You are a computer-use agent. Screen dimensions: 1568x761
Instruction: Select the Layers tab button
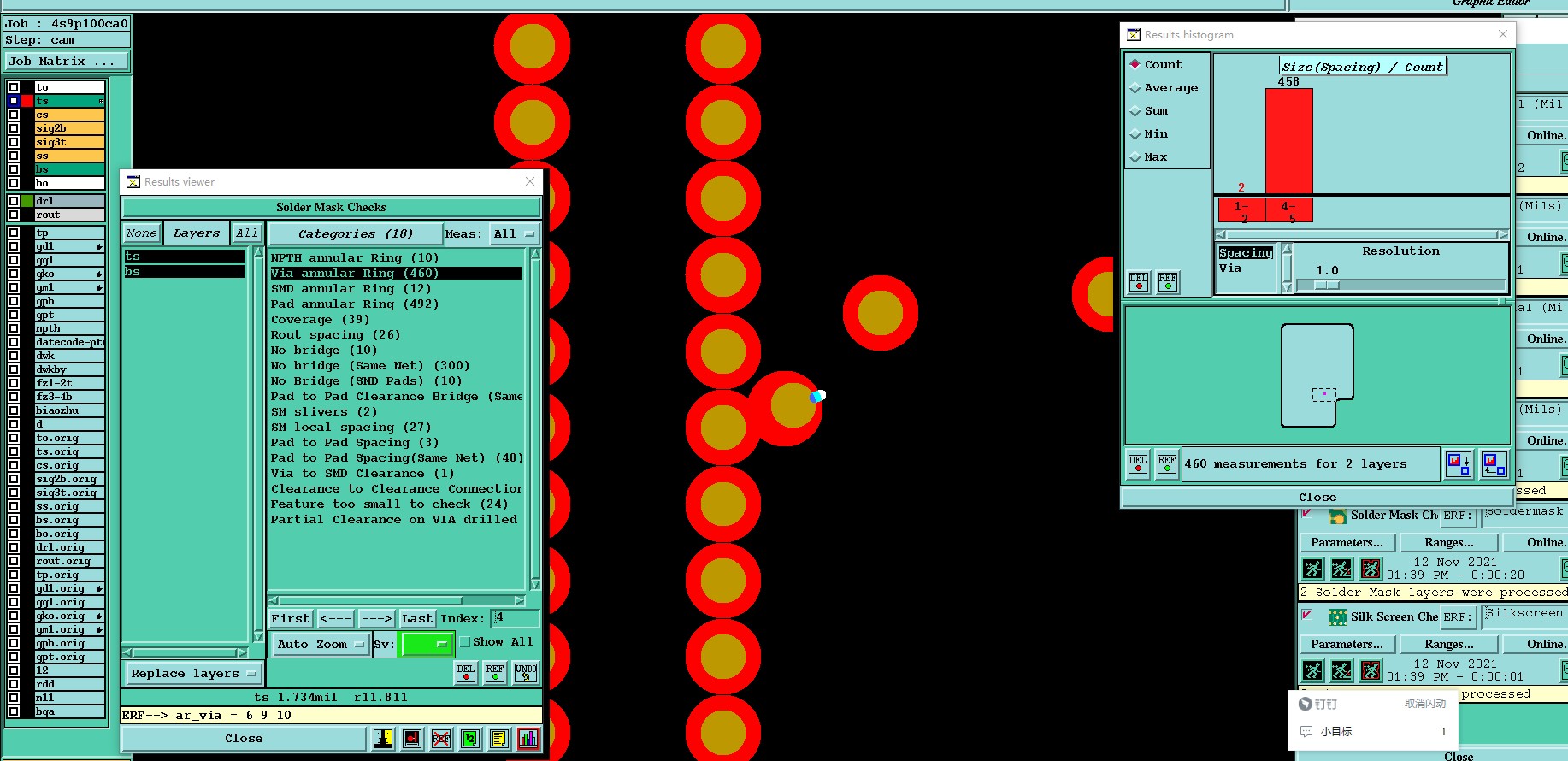click(197, 233)
